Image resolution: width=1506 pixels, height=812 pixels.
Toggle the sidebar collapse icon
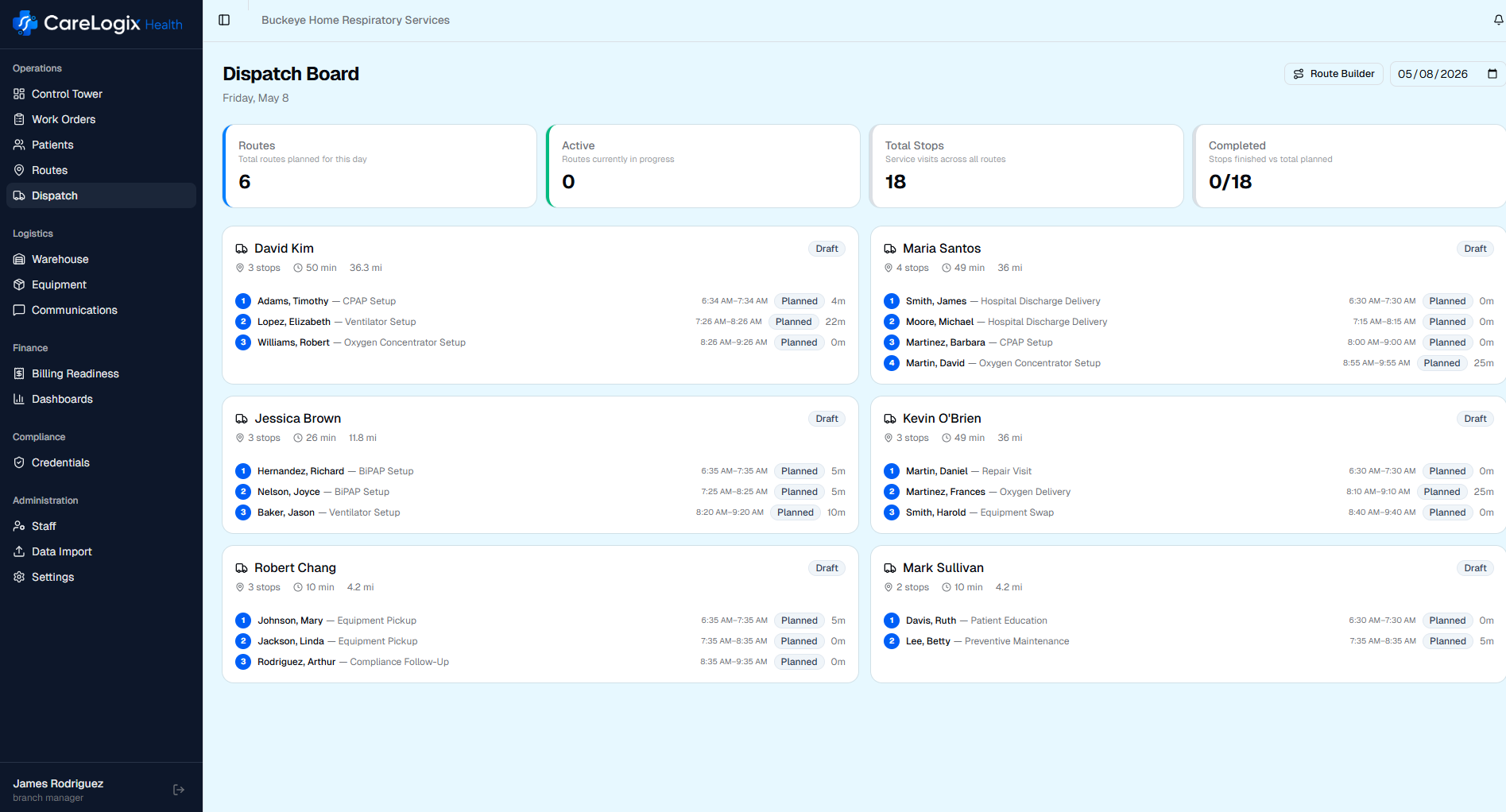(x=224, y=20)
